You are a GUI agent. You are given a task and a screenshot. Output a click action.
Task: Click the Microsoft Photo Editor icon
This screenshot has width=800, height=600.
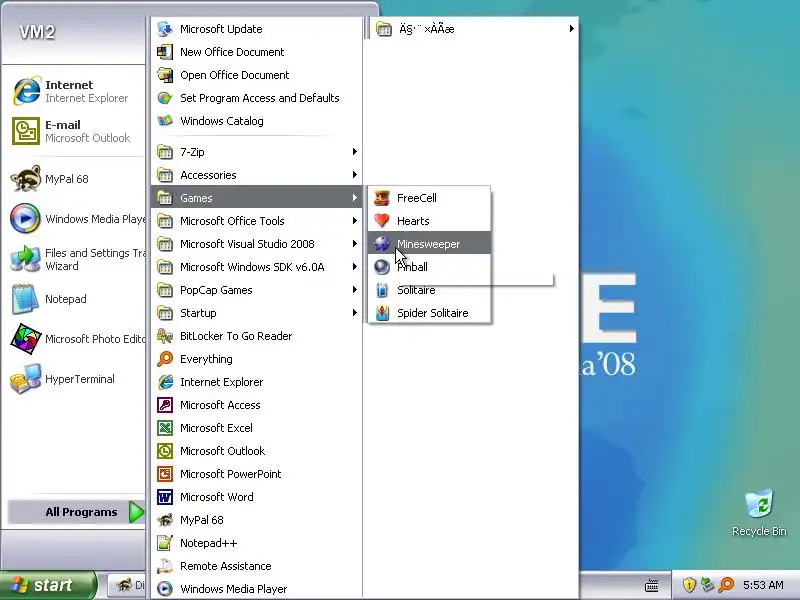pyautogui.click(x=26, y=339)
